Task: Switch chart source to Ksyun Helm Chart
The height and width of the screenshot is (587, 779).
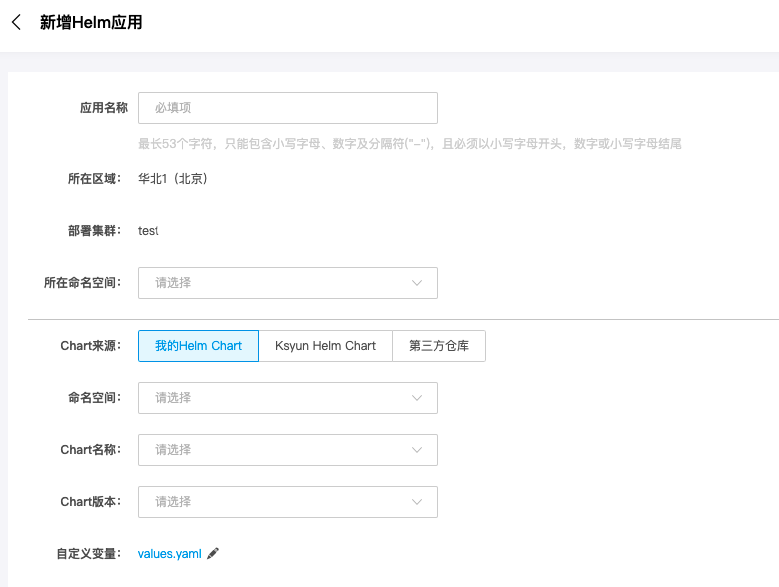Action: point(325,346)
